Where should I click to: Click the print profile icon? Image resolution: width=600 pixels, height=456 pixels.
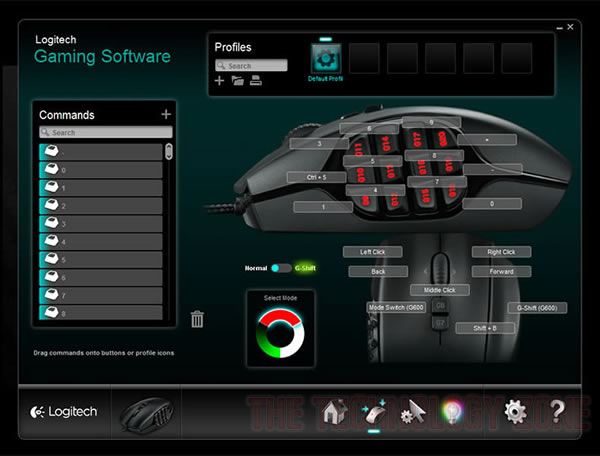click(x=256, y=81)
